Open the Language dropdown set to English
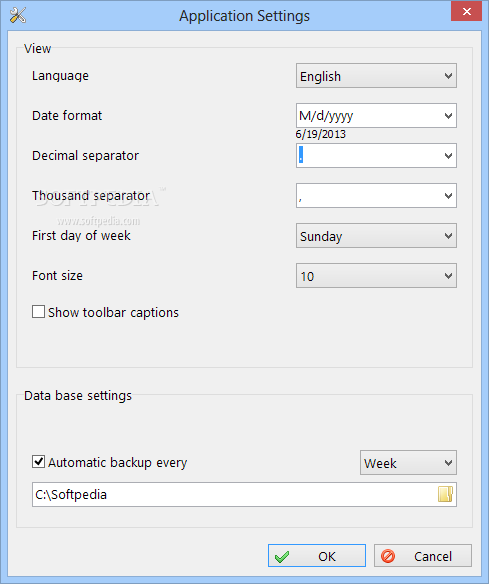 [376, 76]
